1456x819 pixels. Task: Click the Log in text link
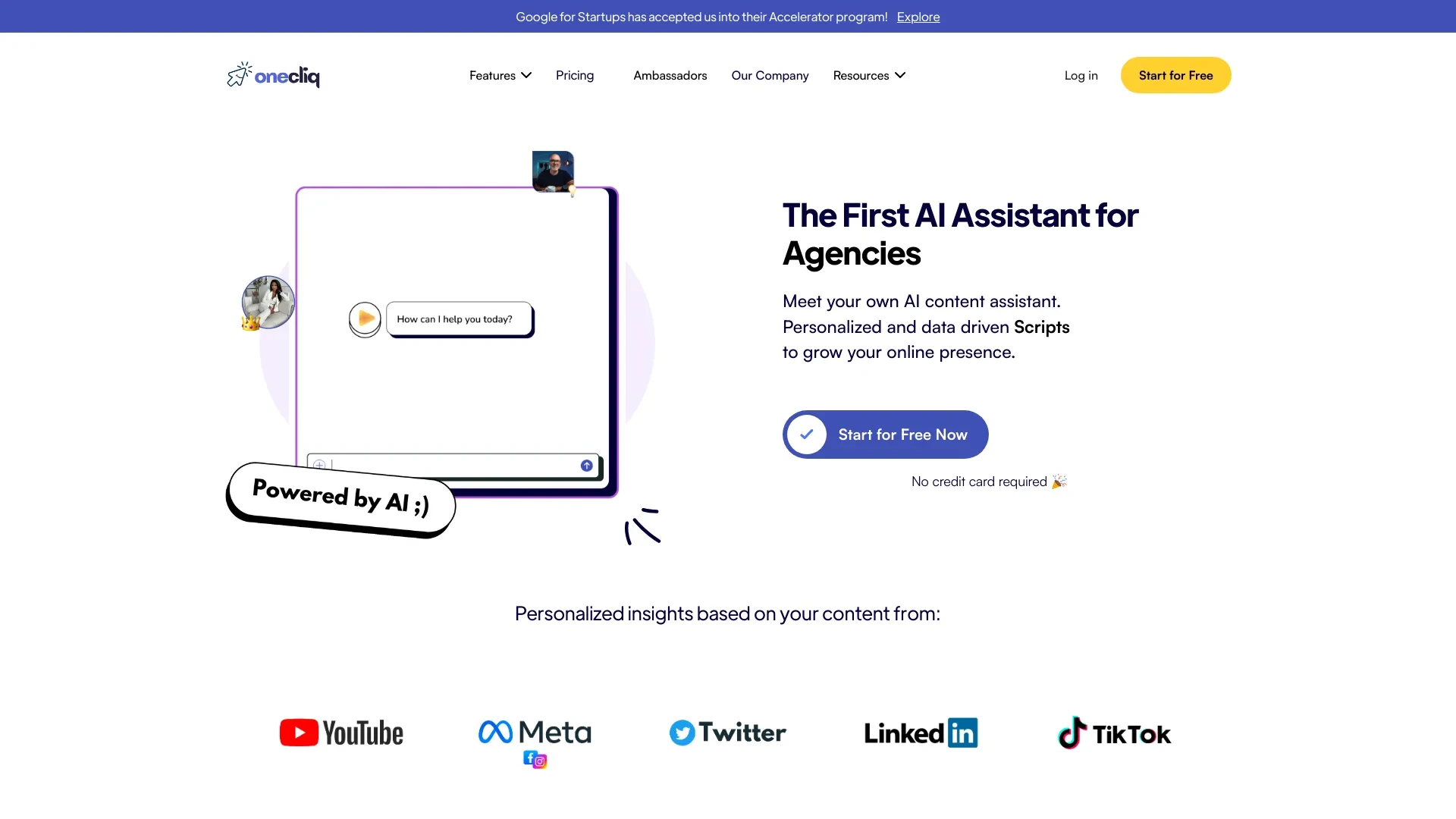[x=1081, y=75]
